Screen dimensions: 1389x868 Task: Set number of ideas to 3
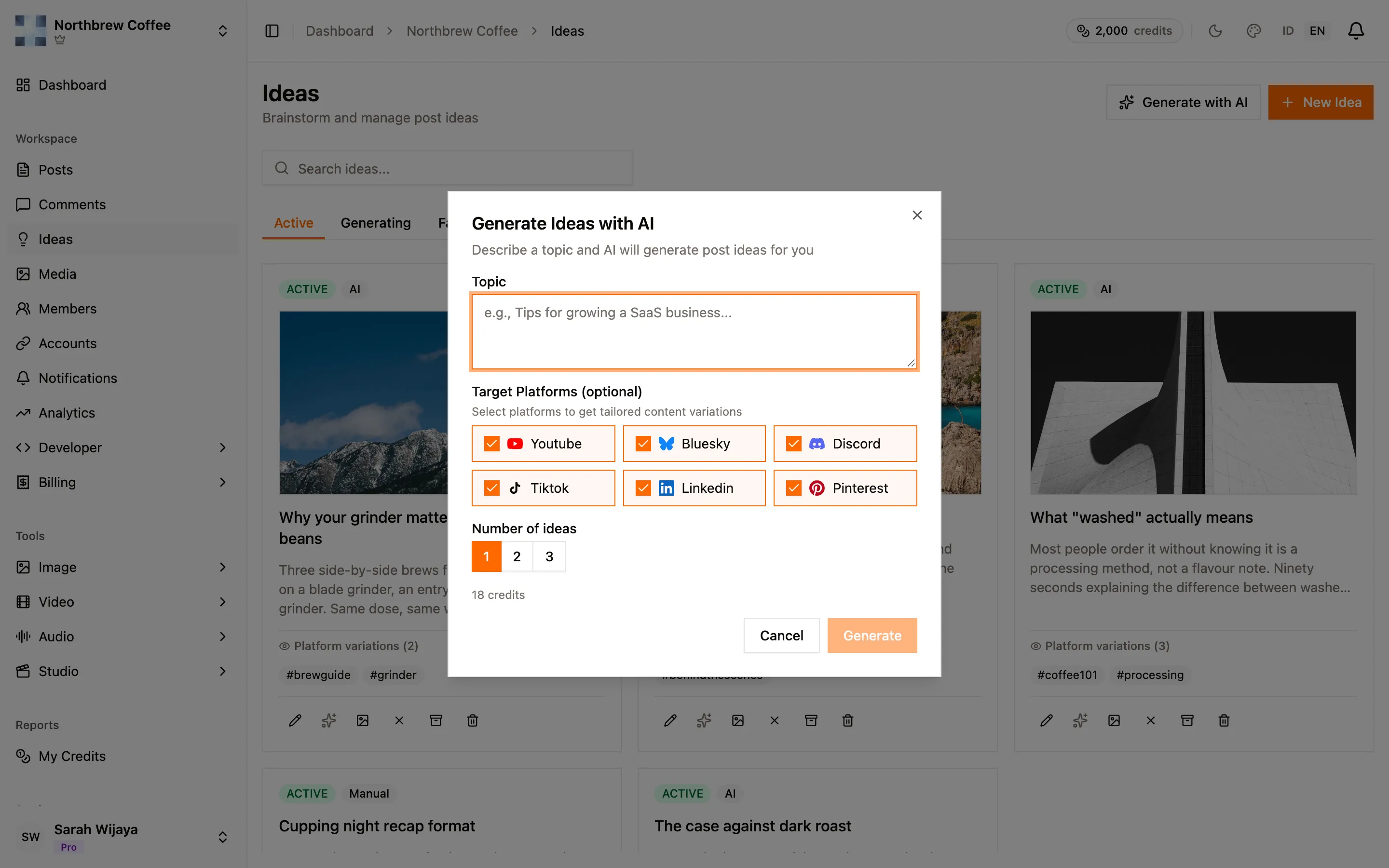[549, 556]
